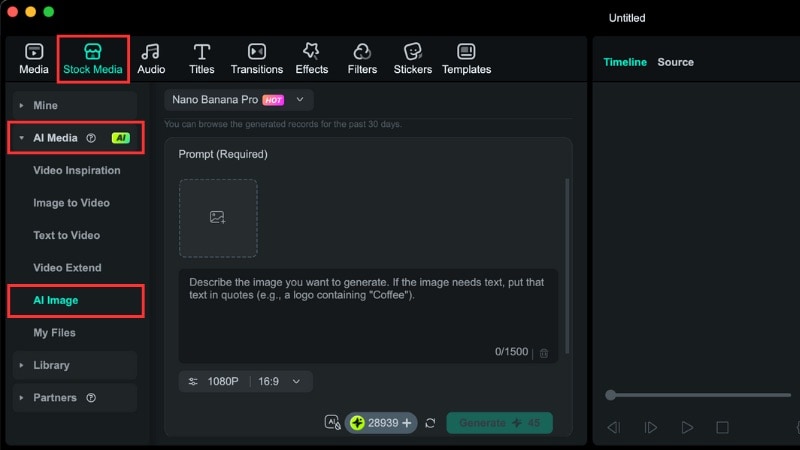Image resolution: width=800 pixels, height=450 pixels.
Task: Click the reference image upload box
Action: coord(218,218)
